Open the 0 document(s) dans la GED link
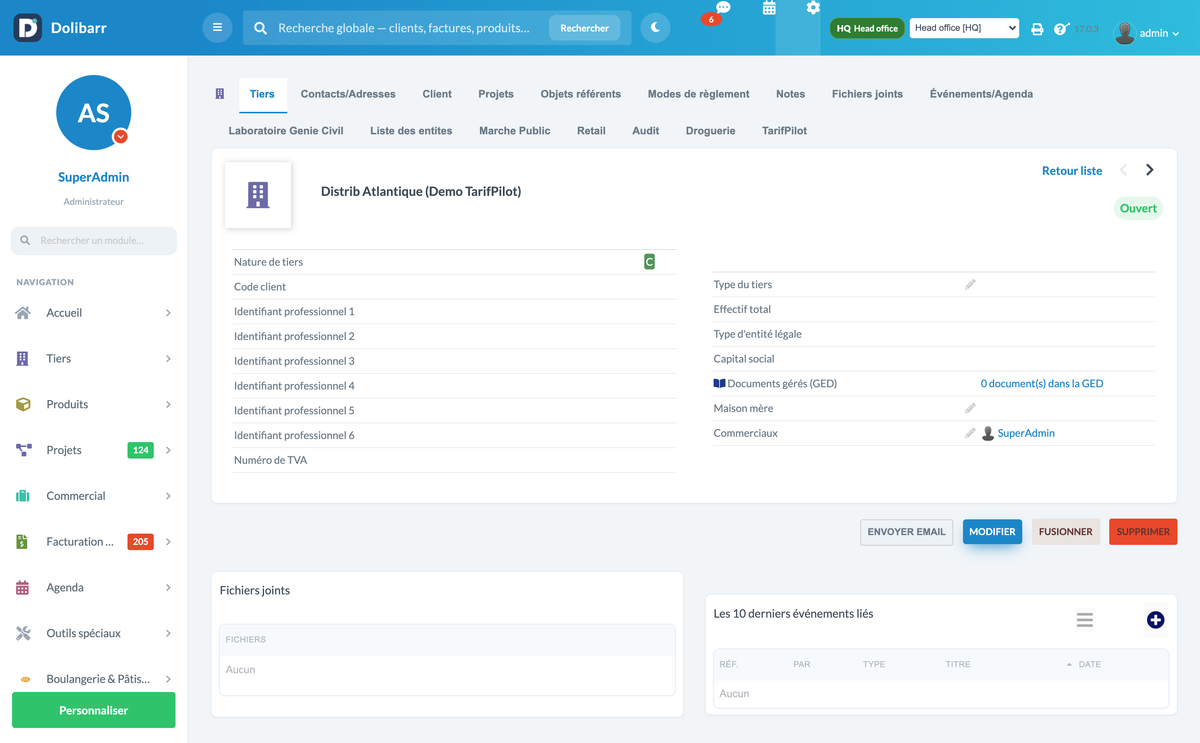Screen dimensions: 1200x743 [x=1042, y=384]
